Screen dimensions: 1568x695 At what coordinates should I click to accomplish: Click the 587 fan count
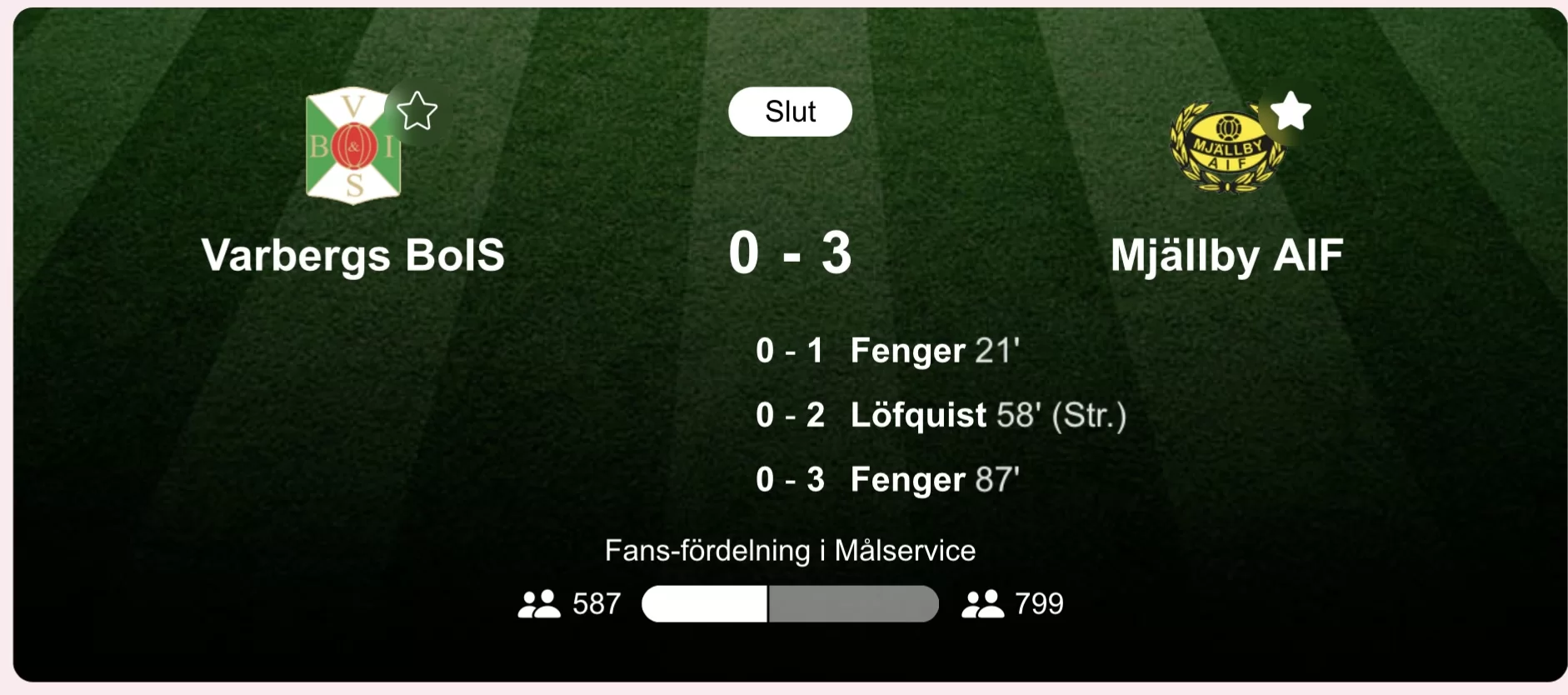click(597, 603)
